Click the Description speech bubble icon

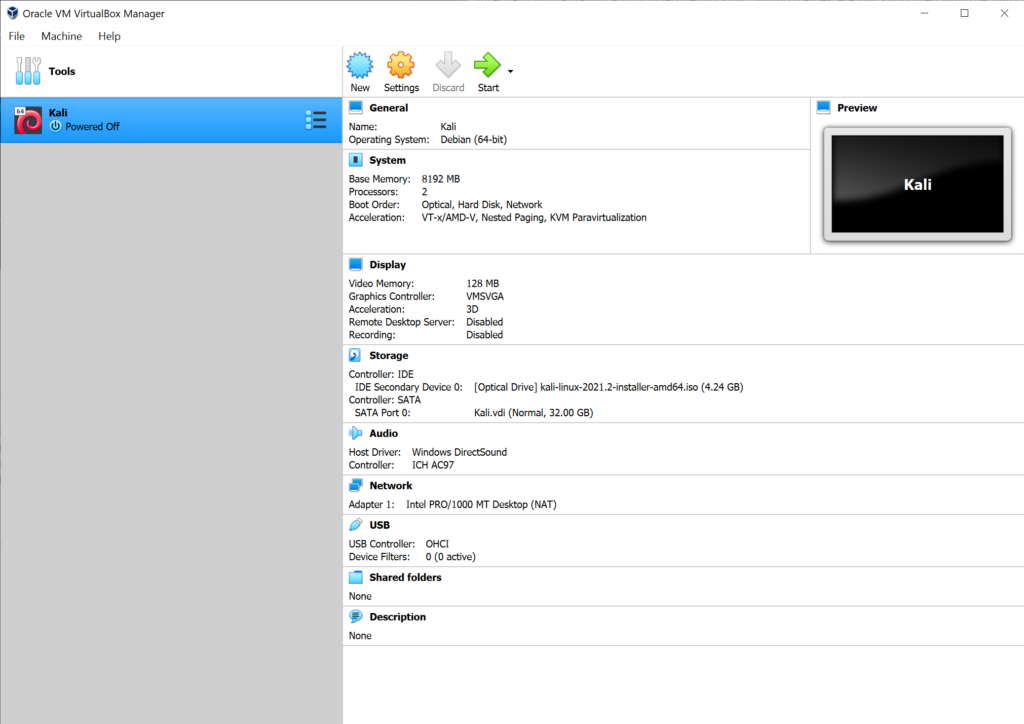pyautogui.click(x=356, y=616)
